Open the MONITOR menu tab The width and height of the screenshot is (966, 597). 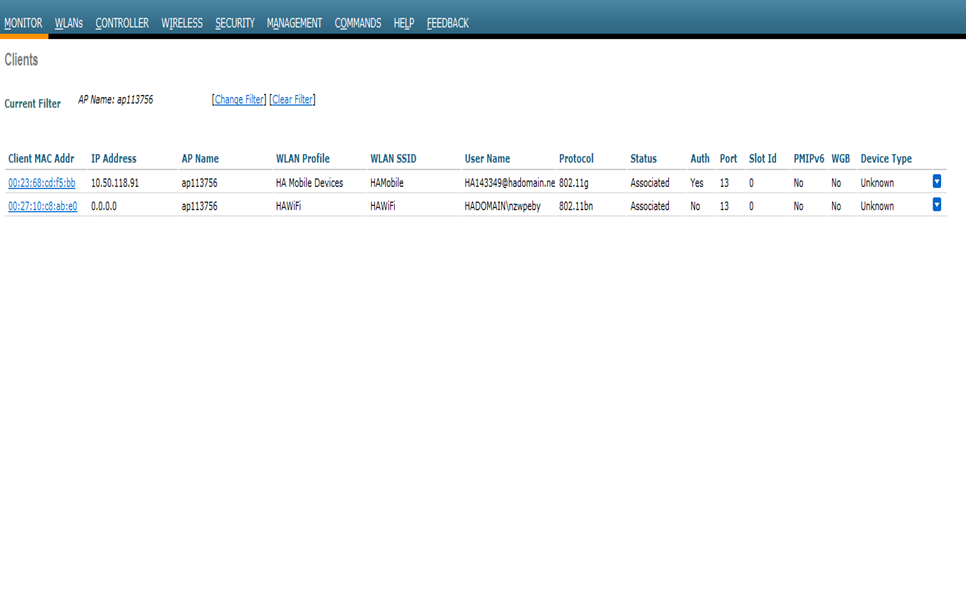click(x=23, y=23)
